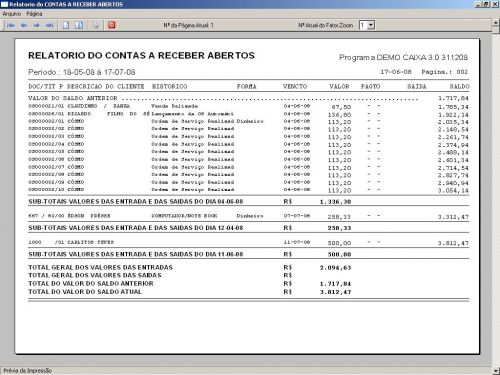Jump to the last report page
500x375 pixels.
pyautogui.click(x=49, y=25)
